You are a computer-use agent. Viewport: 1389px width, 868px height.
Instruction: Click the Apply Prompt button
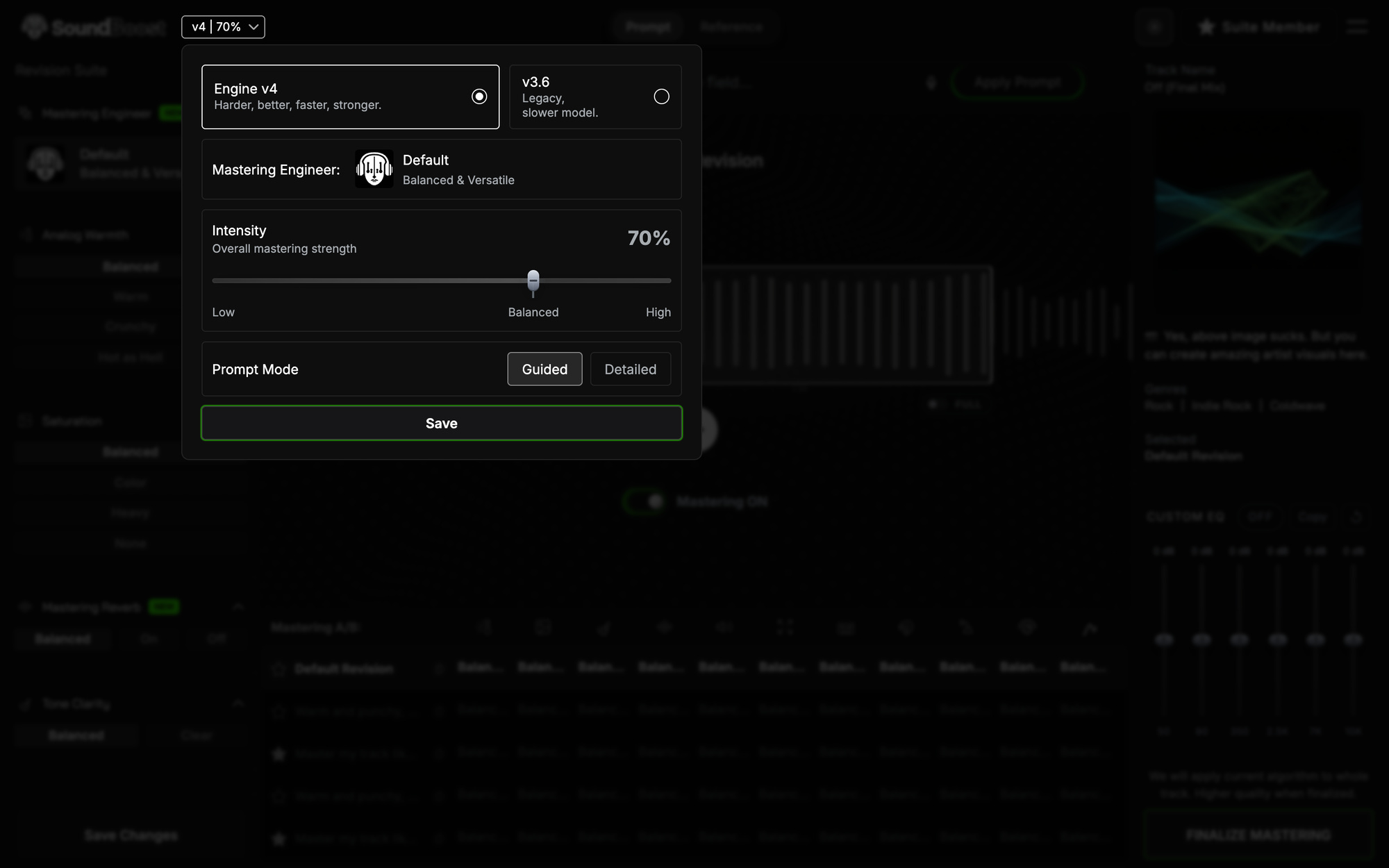pos(1017,83)
